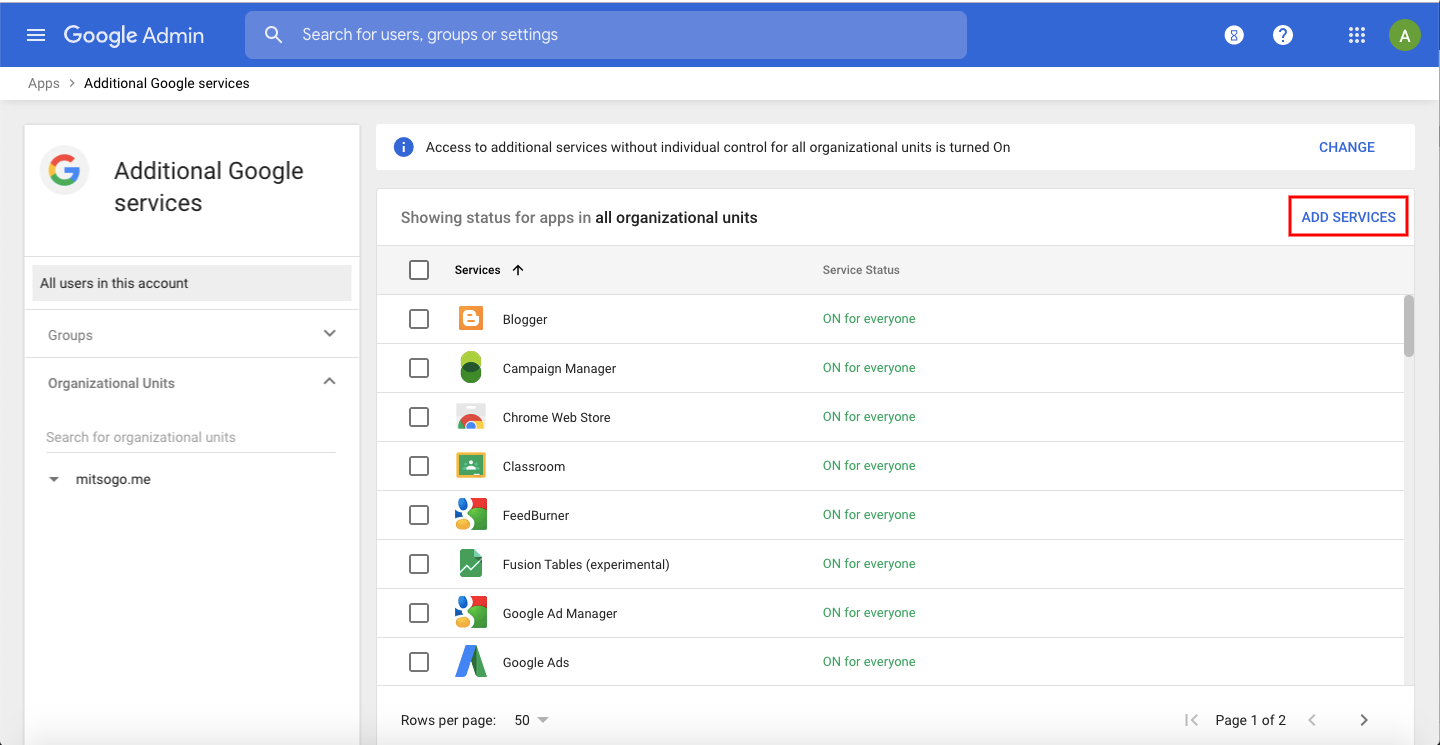
Task: Check the Google Ads checkbox
Action: coord(419,662)
